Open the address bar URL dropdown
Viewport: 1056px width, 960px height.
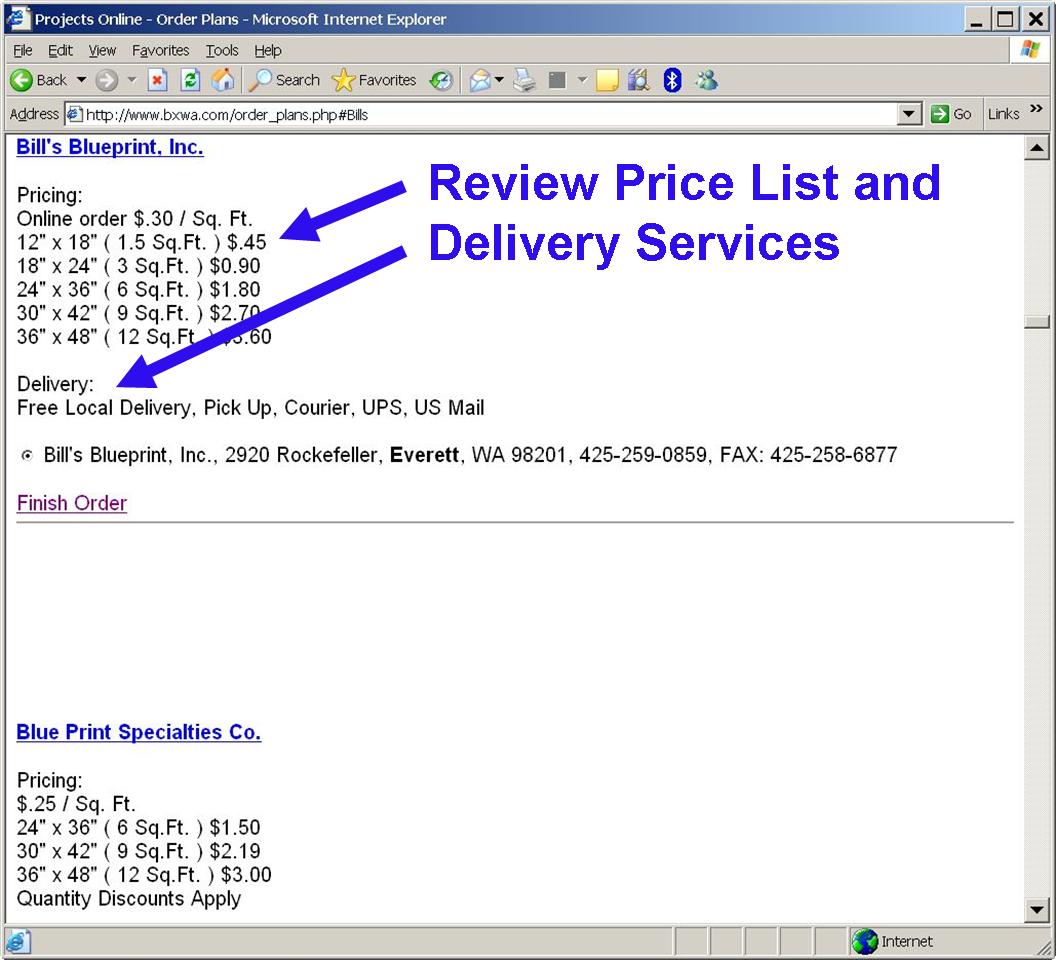click(909, 115)
